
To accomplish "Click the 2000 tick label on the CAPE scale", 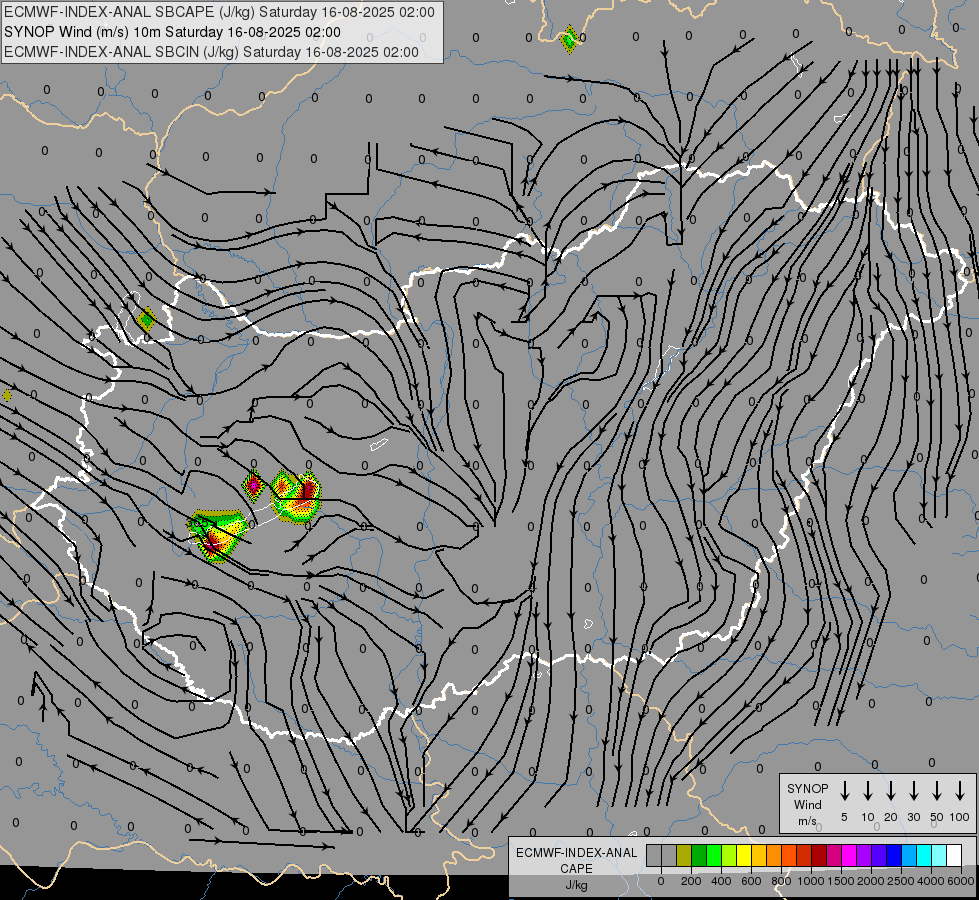I will pyautogui.click(x=870, y=881).
